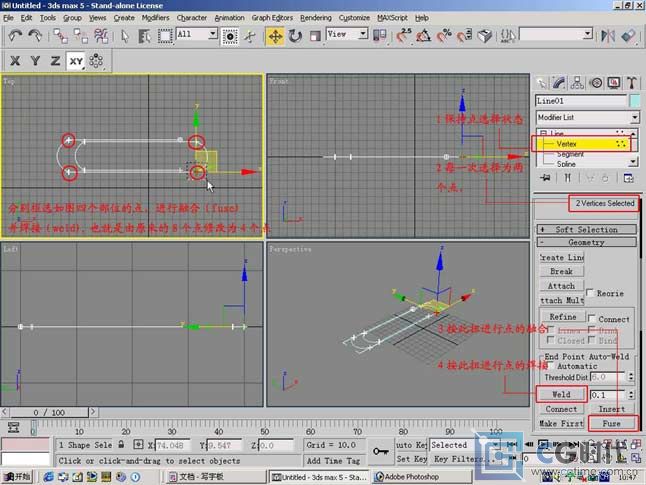Open the Windows Start button
Screen dimensions: 646x485
(x=17, y=476)
